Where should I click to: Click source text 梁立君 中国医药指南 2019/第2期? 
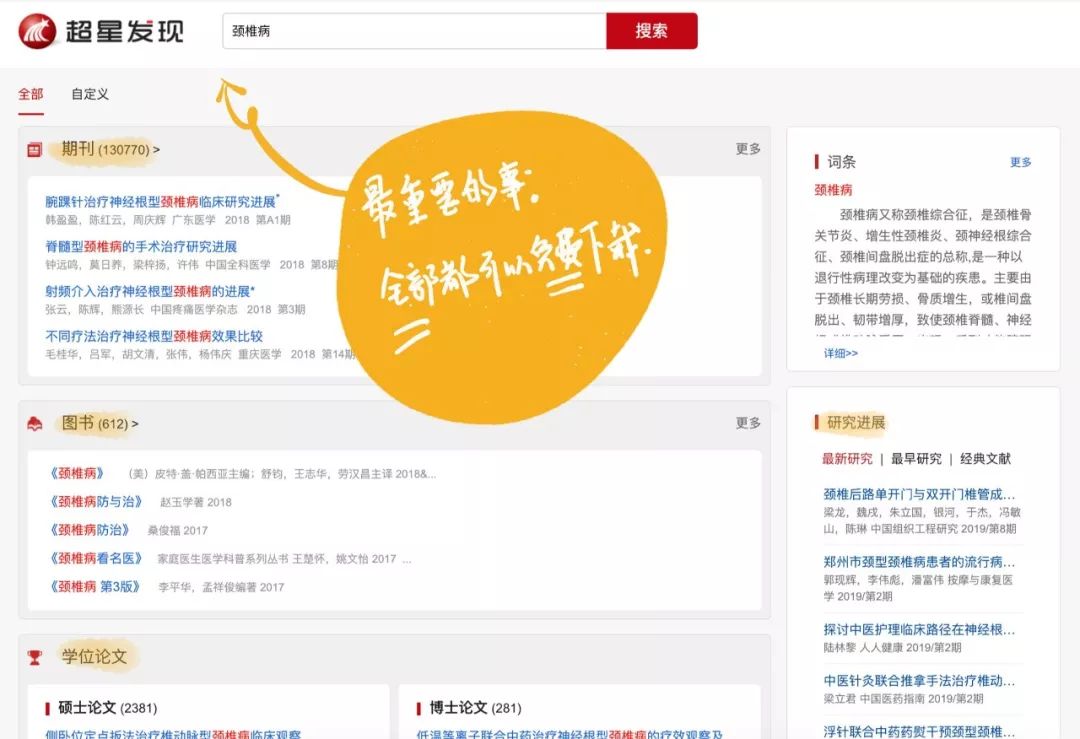pyautogui.click(x=903, y=698)
